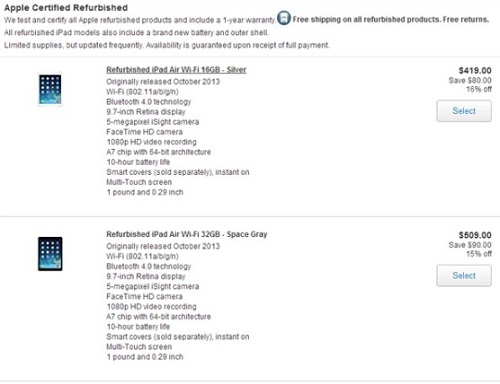This screenshot has height=384, width=500.
Task: Select the $419.00 Silver iPad Air
Action: 464,111
